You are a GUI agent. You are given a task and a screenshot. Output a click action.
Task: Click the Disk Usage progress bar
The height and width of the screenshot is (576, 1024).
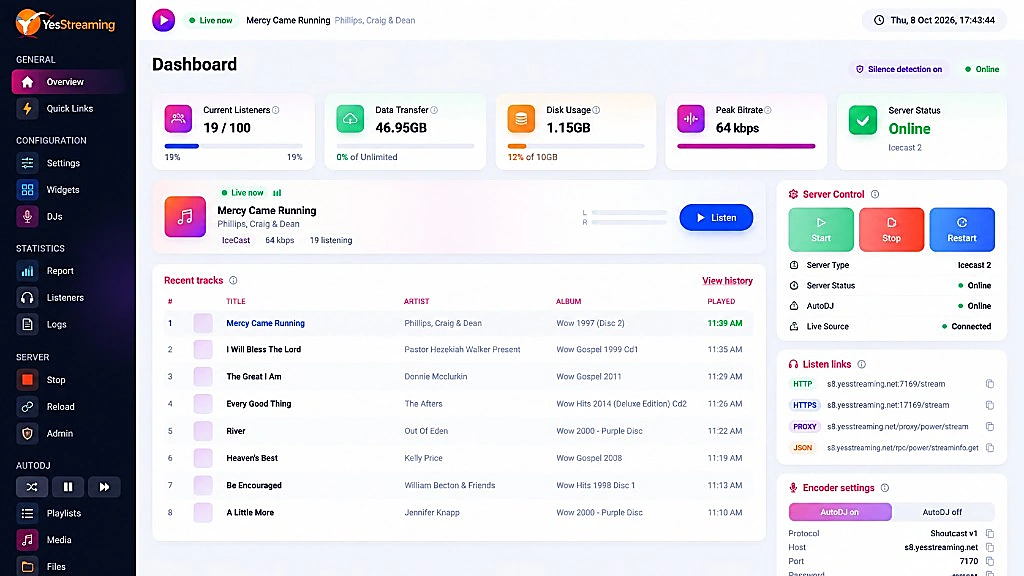point(576,146)
